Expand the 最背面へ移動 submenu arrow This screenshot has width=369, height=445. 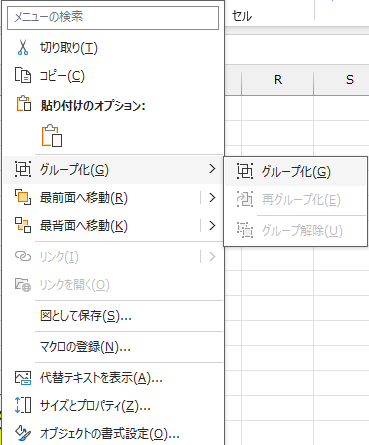[x=212, y=226]
